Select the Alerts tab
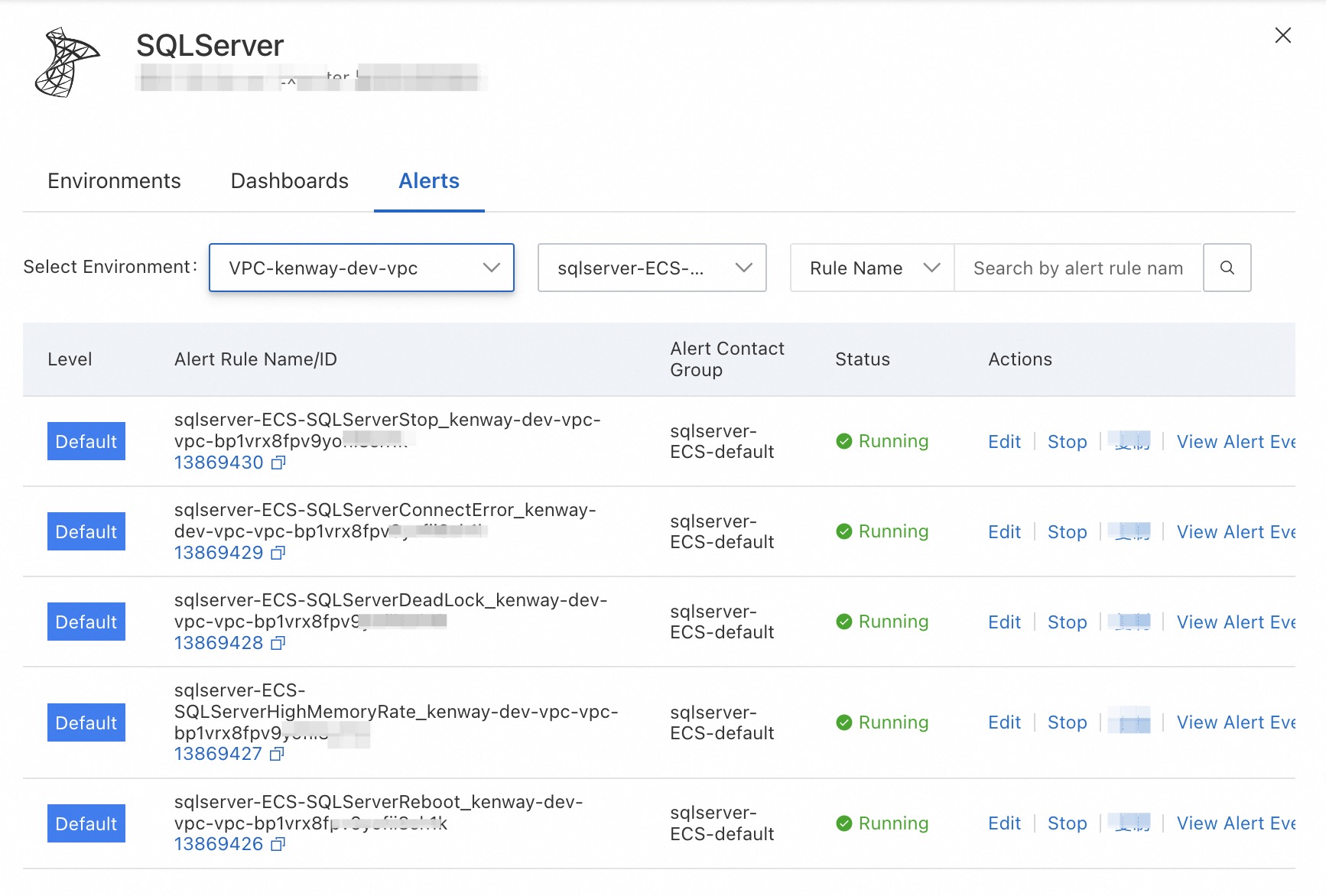The image size is (1326, 896). pyautogui.click(x=429, y=181)
